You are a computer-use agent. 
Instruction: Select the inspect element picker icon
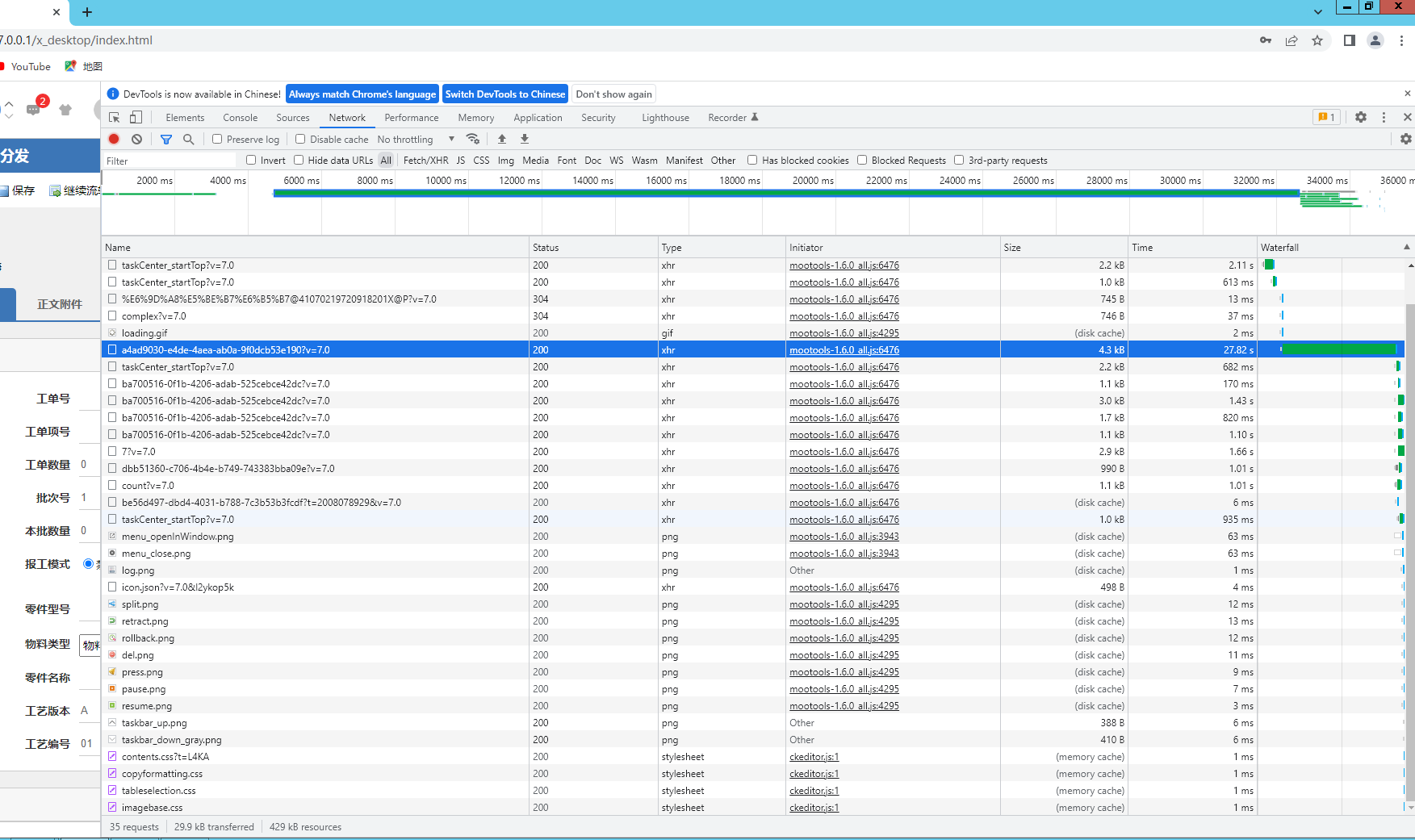click(x=115, y=118)
